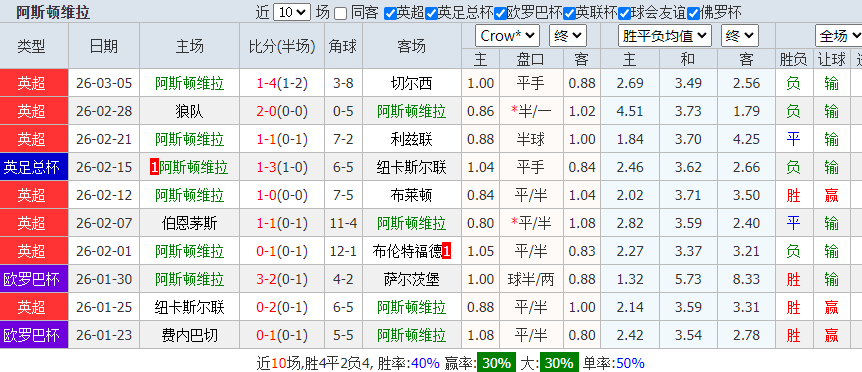The width and height of the screenshot is (862, 372).
Task: Click the 阿斯顿维拉 team title
Action: click(x=53, y=12)
